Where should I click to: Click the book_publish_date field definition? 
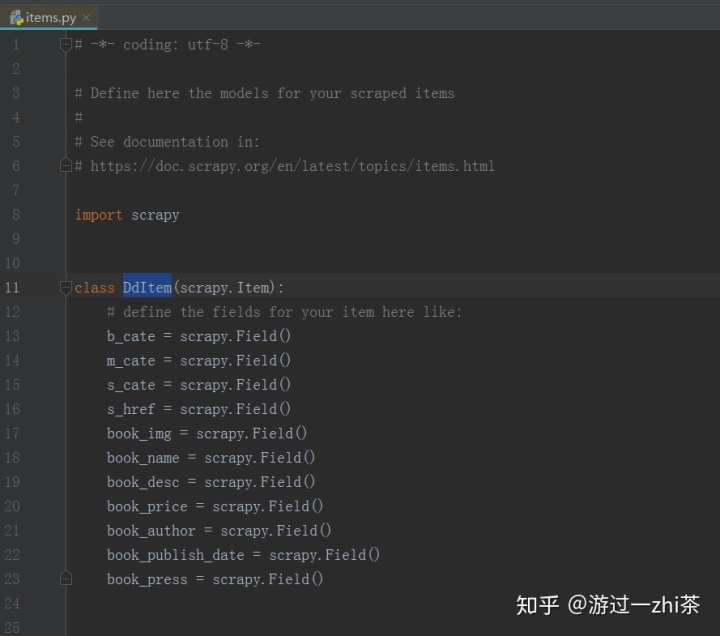pos(243,555)
